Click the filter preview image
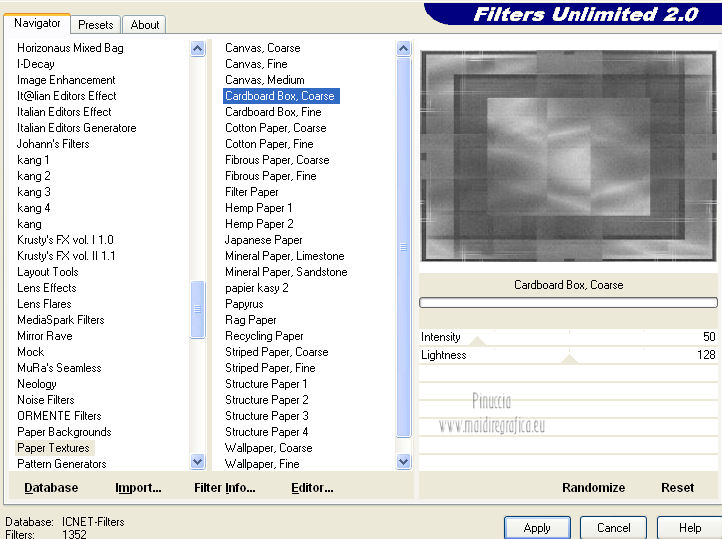Image resolution: width=722 pixels, height=539 pixels. click(x=569, y=156)
